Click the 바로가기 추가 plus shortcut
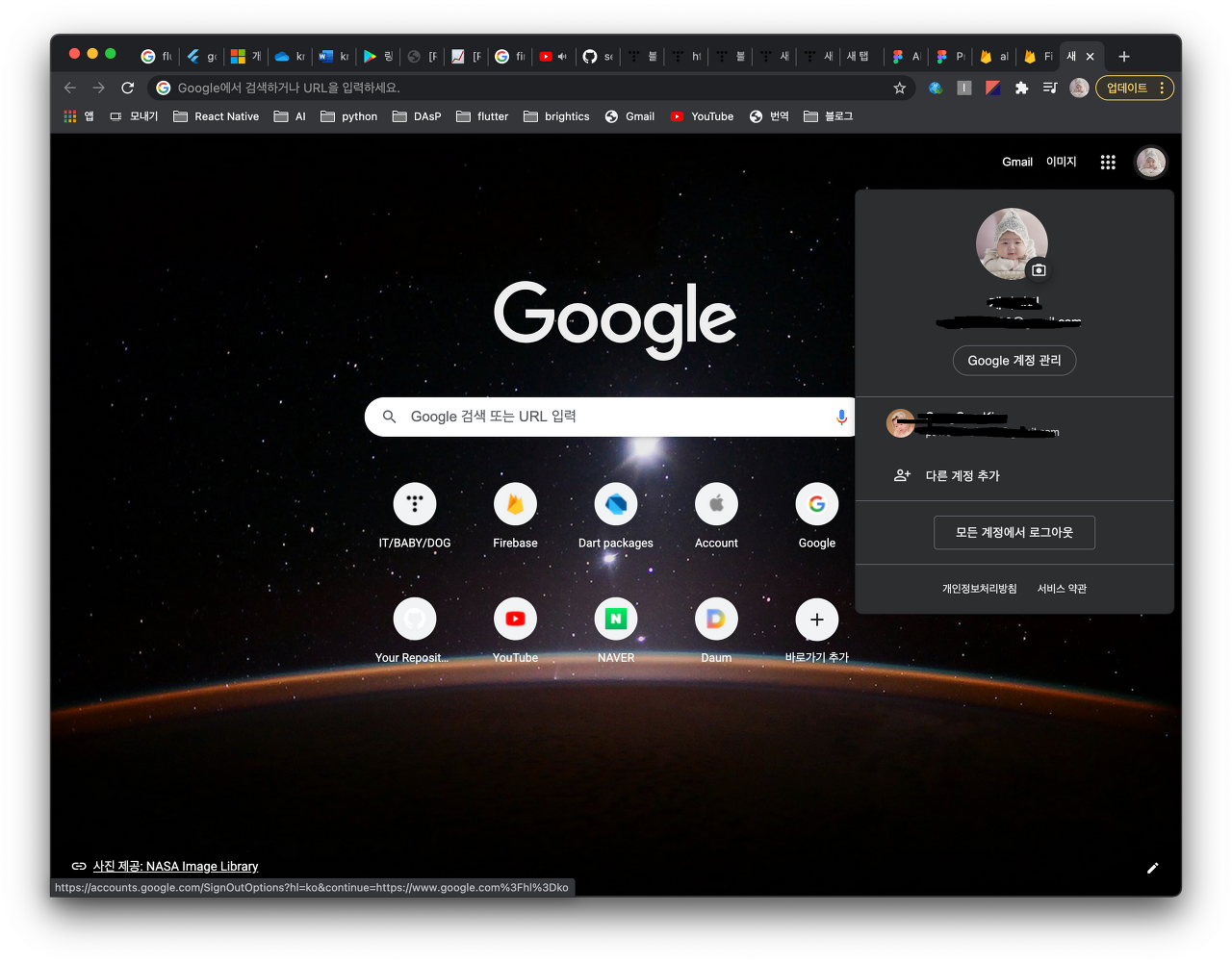This screenshot has height=963, width=1232. pyautogui.click(x=816, y=631)
